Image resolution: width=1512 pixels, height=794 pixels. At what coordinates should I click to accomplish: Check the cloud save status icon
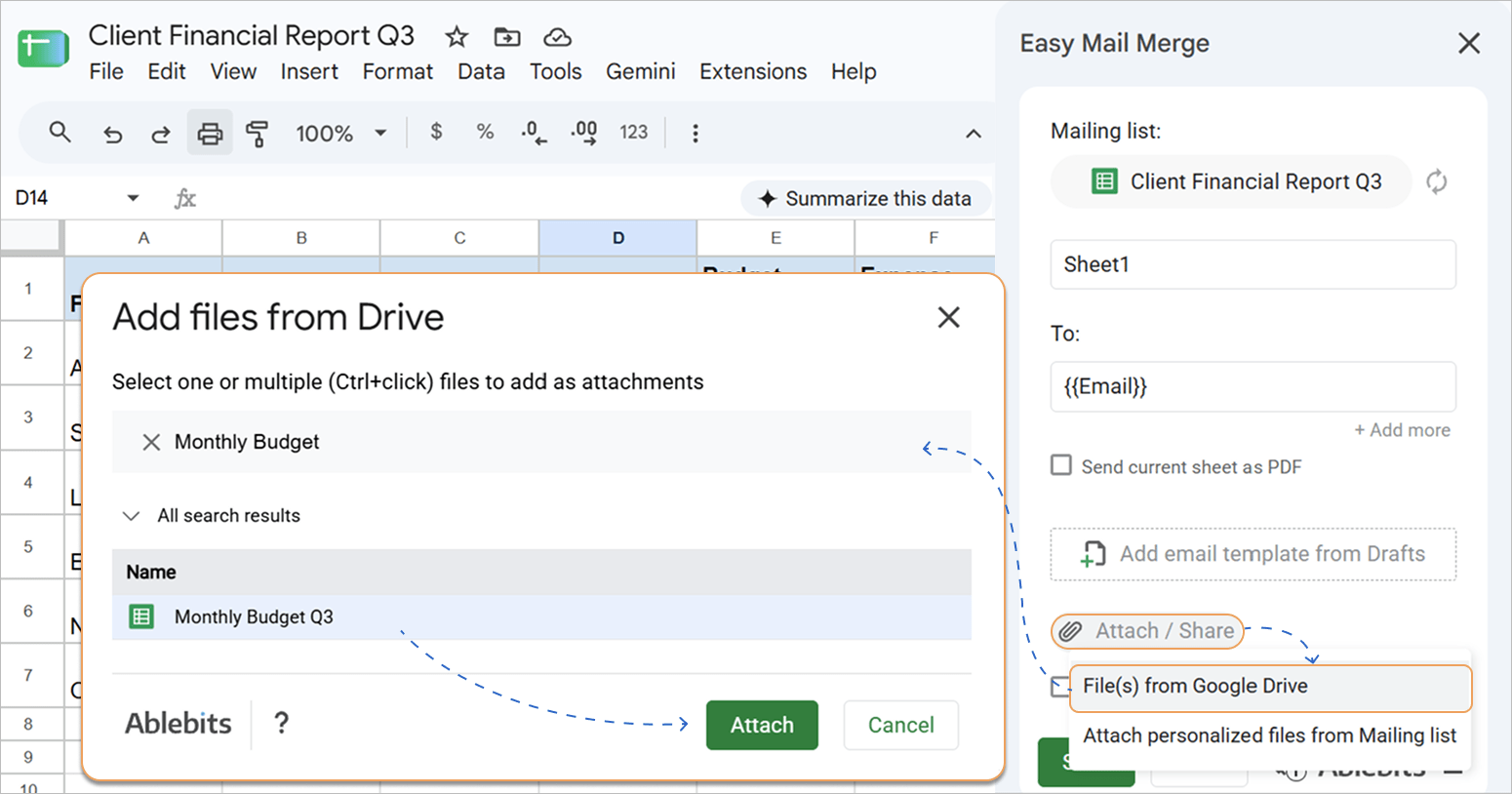(557, 37)
